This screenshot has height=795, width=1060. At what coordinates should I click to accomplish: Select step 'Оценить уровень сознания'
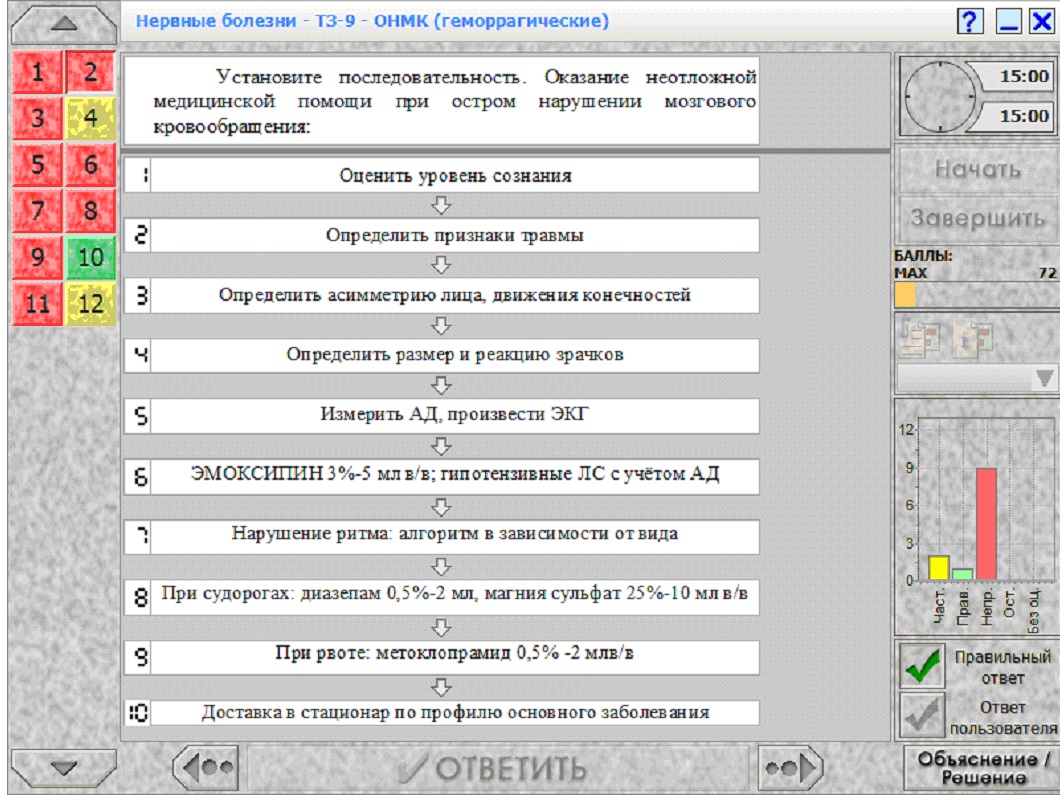pyautogui.click(x=441, y=176)
